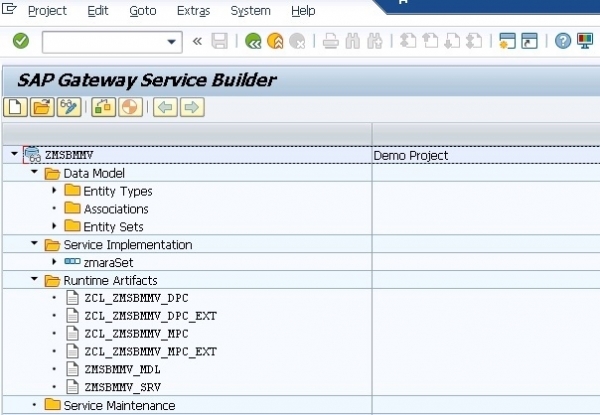
Task: Click the Print icon
Action: pyautogui.click(x=330, y=41)
